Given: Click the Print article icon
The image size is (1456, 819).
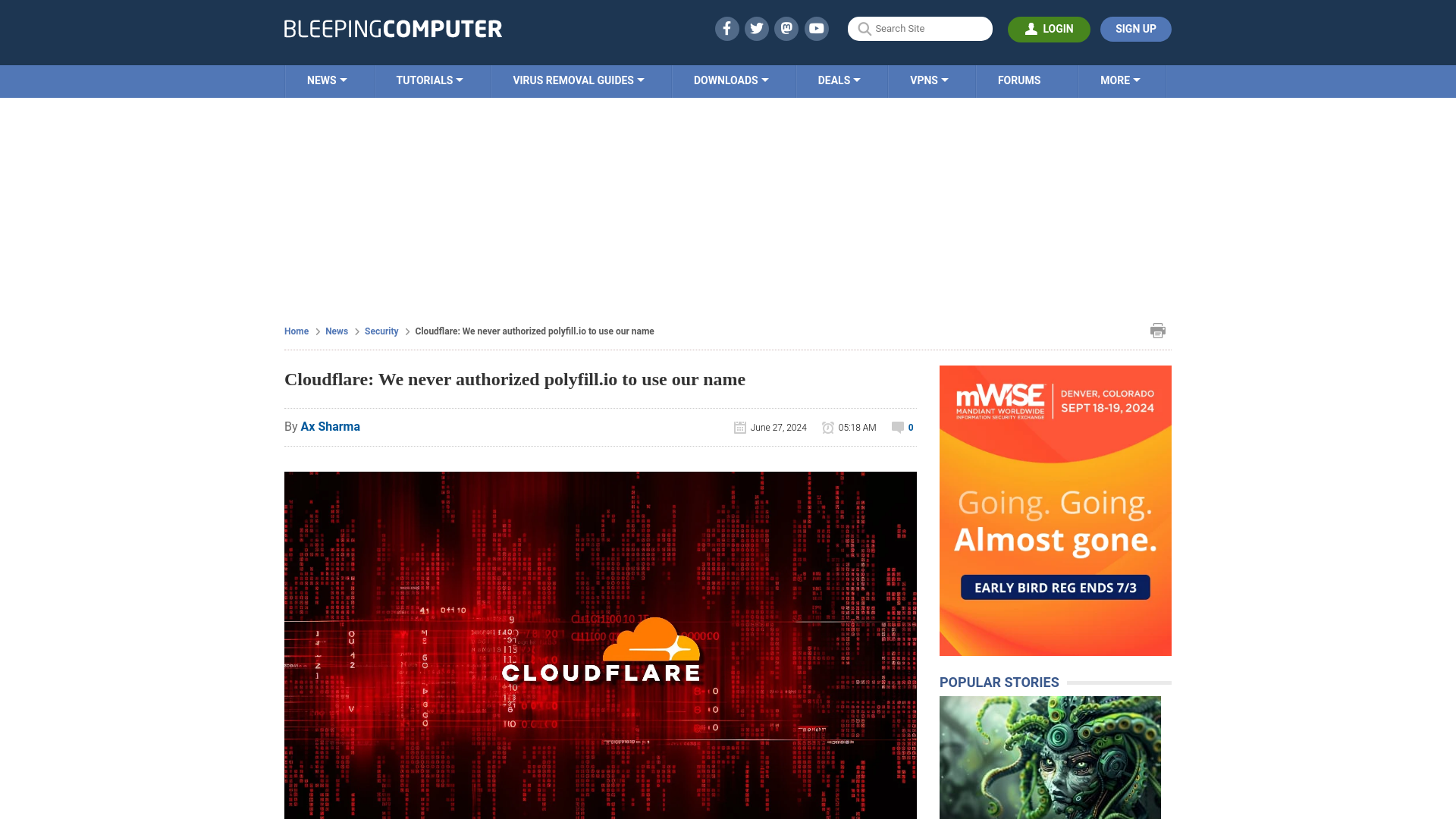Looking at the screenshot, I should [x=1157, y=330].
